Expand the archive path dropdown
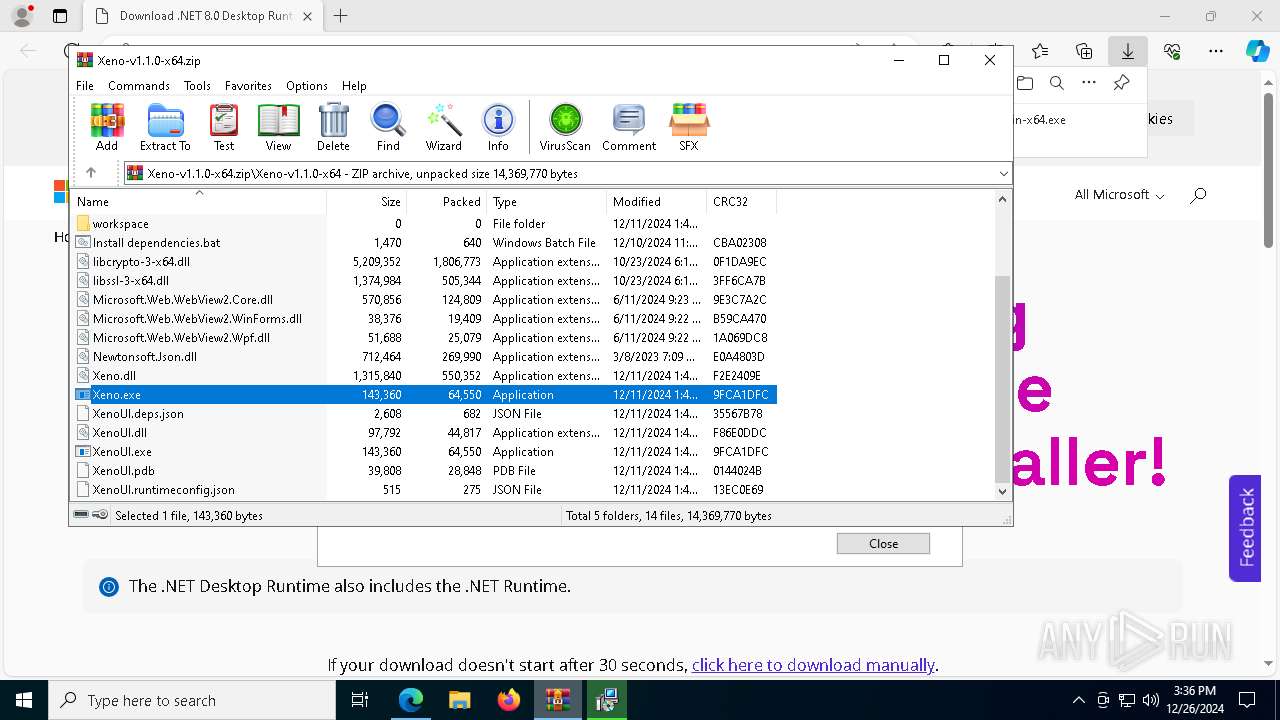This screenshot has height=720, width=1280. (x=1003, y=173)
